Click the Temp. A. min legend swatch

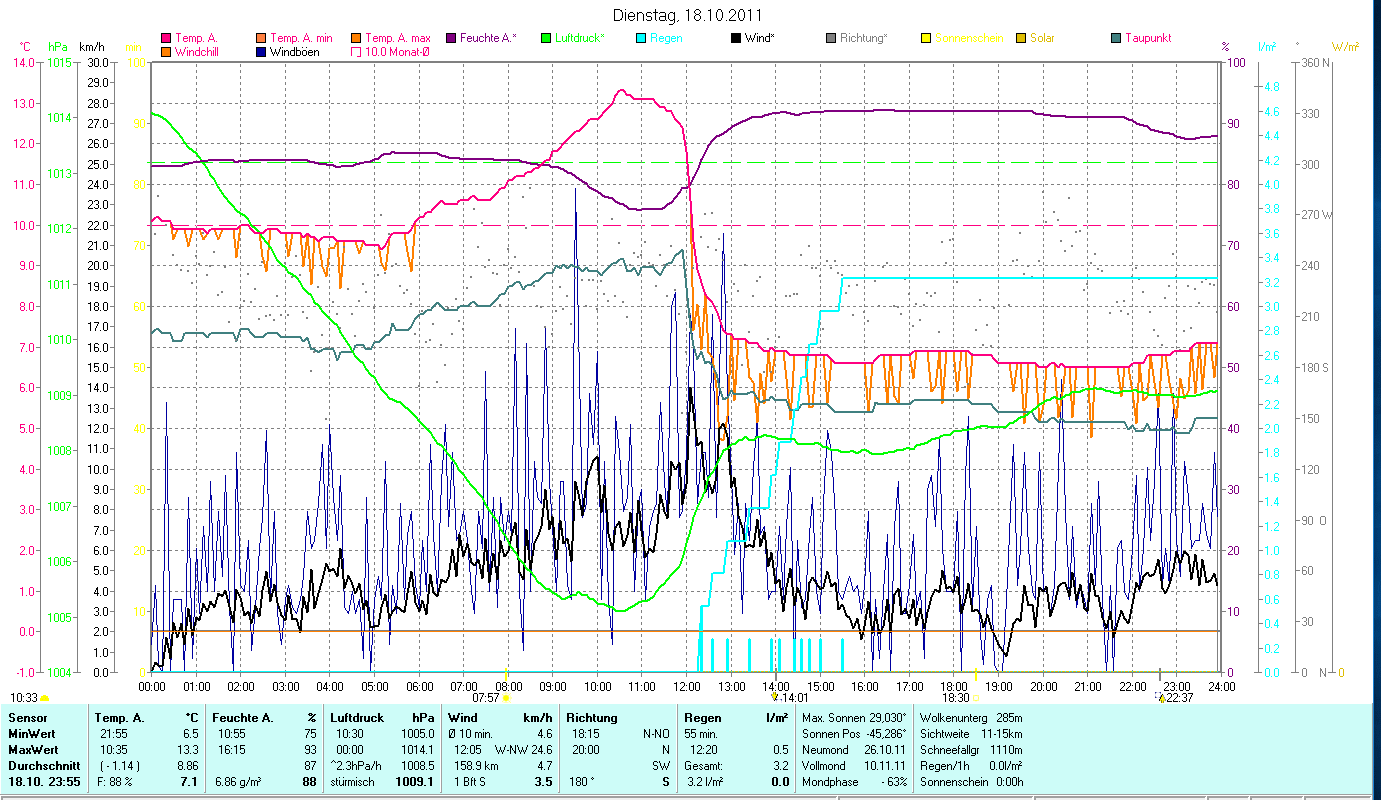[x=261, y=38]
